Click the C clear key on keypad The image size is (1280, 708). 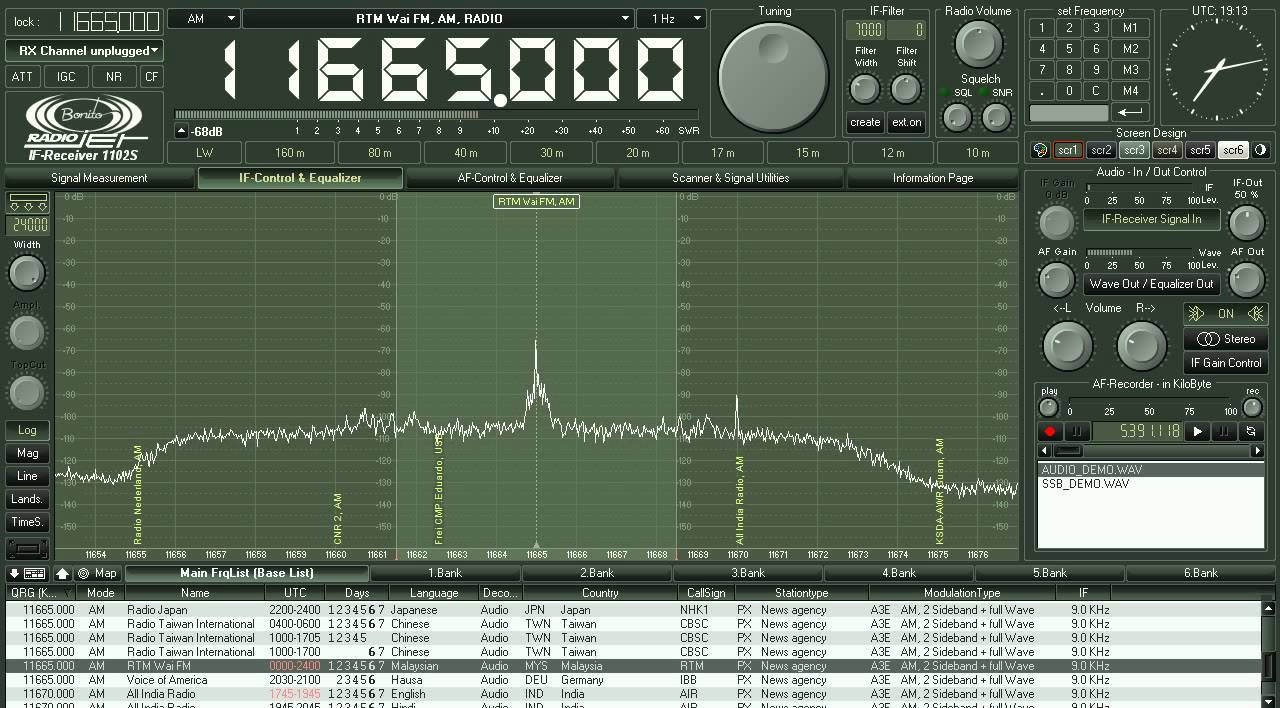coord(1096,91)
